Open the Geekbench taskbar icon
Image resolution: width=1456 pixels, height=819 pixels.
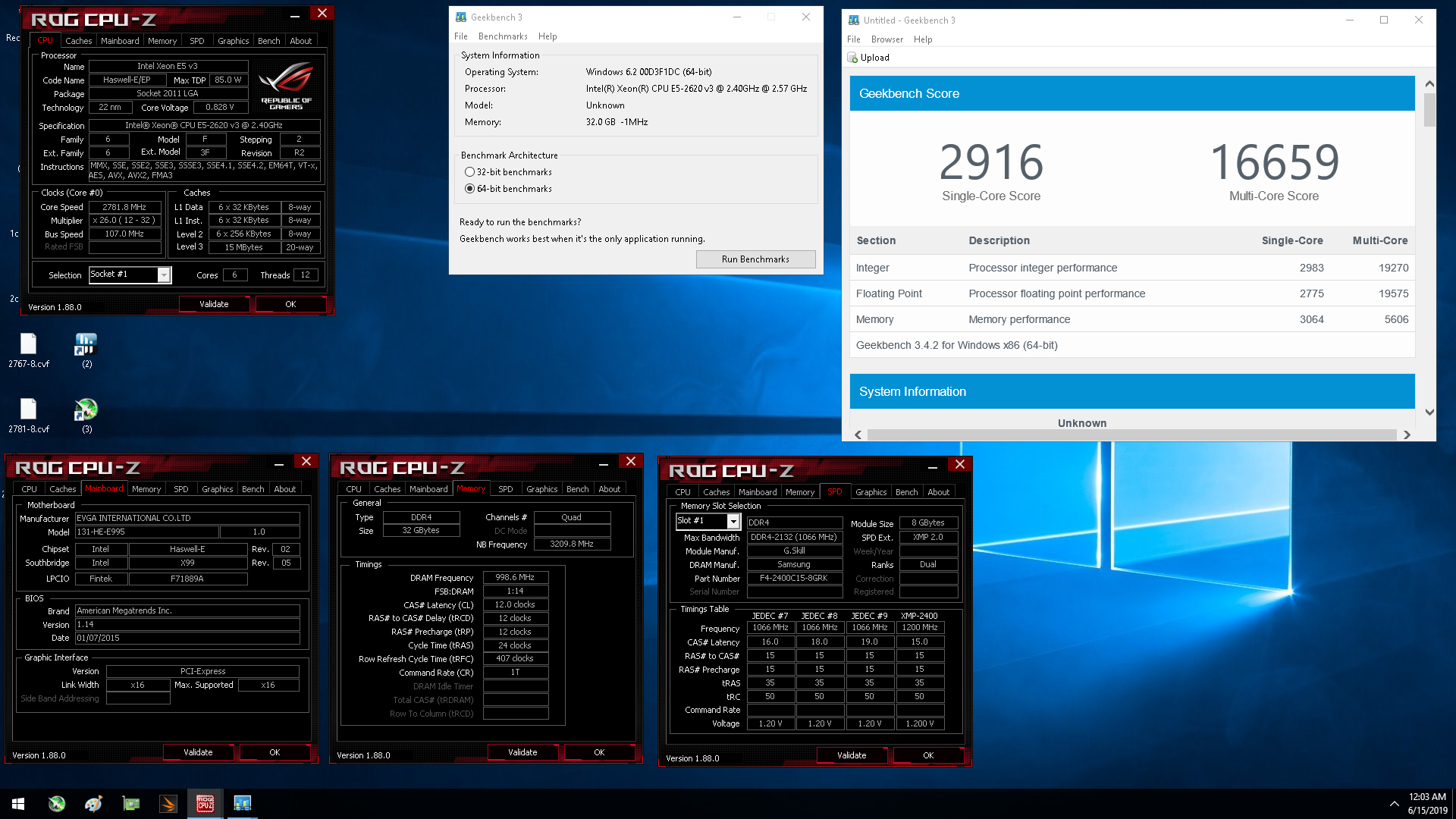point(243,804)
